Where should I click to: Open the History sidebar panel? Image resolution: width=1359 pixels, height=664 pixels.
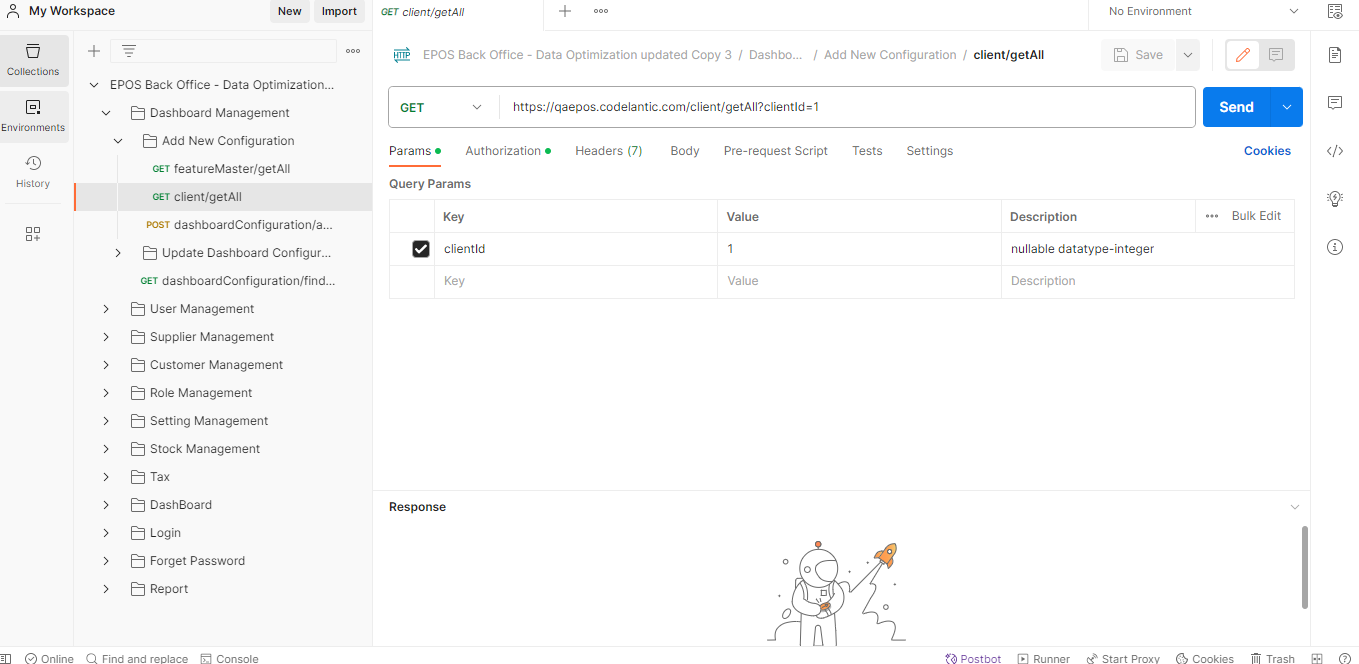34,171
